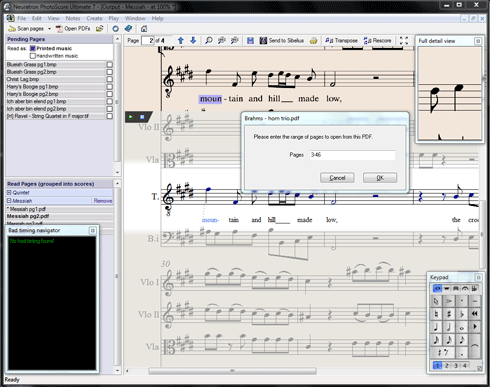This screenshot has height=387, width=490.
Task: Click the Rescore tool
Action: click(x=377, y=41)
